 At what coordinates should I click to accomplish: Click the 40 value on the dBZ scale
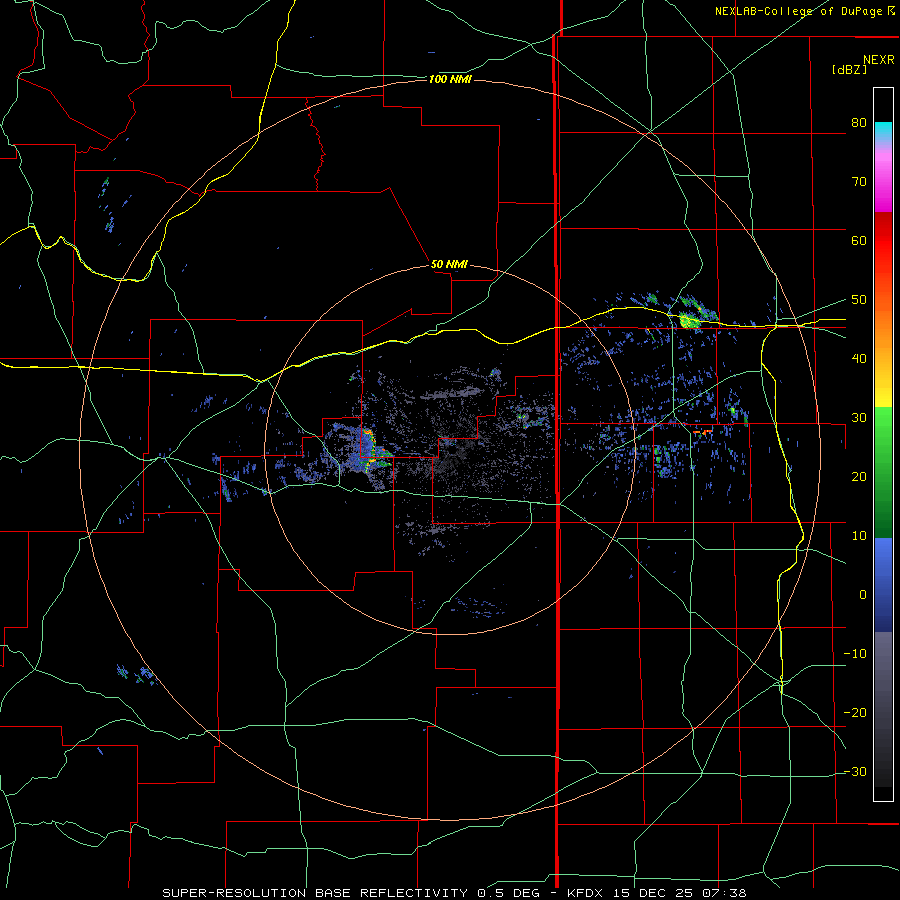(x=859, y=359)
